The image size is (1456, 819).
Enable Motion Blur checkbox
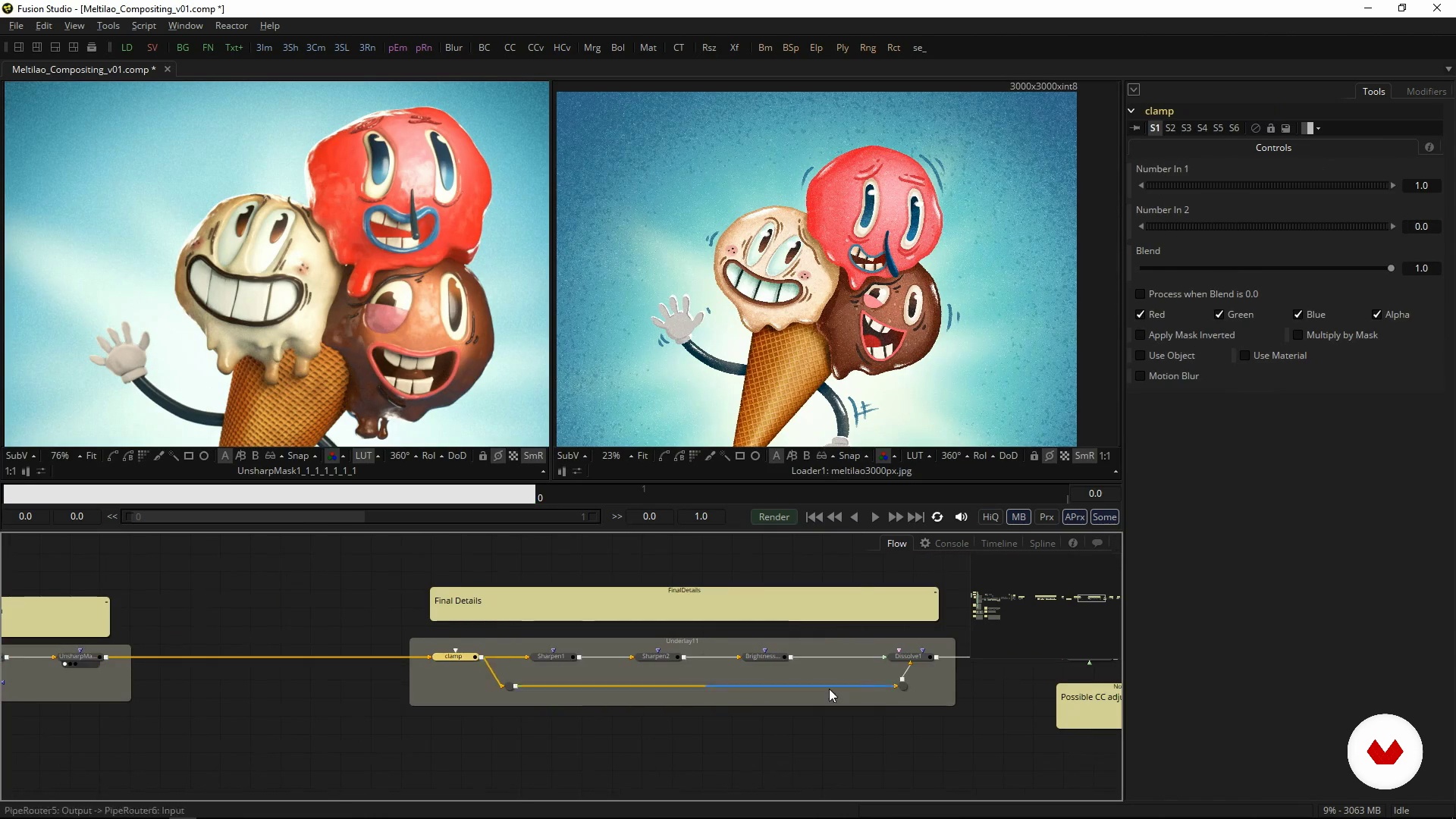[1140, 376]
